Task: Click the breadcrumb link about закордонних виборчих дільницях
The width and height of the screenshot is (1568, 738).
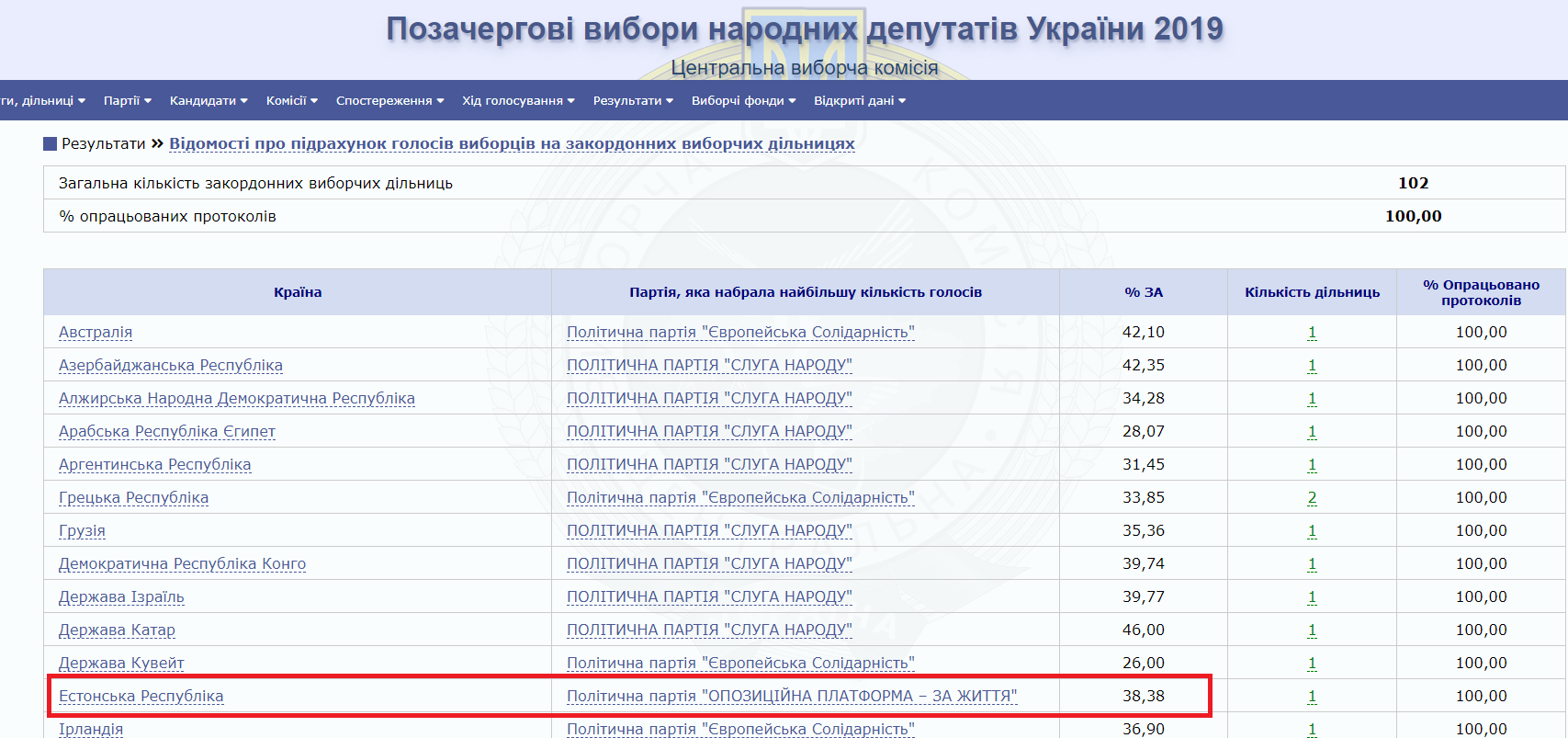Action: click(x=512, y=144)
